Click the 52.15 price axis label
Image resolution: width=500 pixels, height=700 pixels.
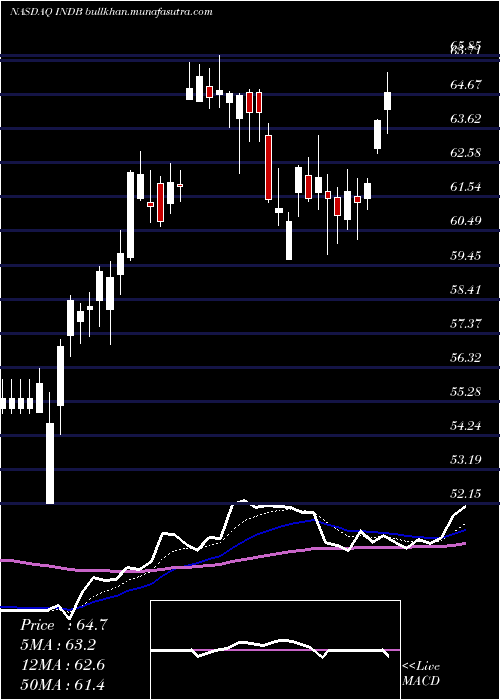coord(466,493)
